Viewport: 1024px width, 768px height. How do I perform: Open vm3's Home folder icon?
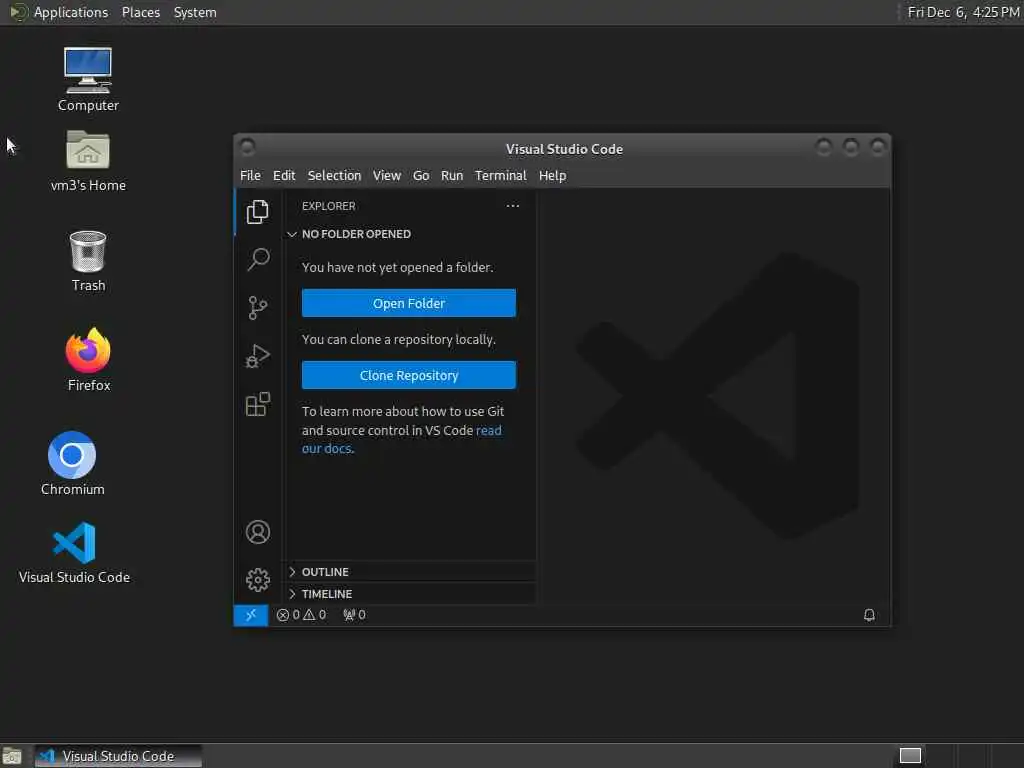click(x=88, y=161)
